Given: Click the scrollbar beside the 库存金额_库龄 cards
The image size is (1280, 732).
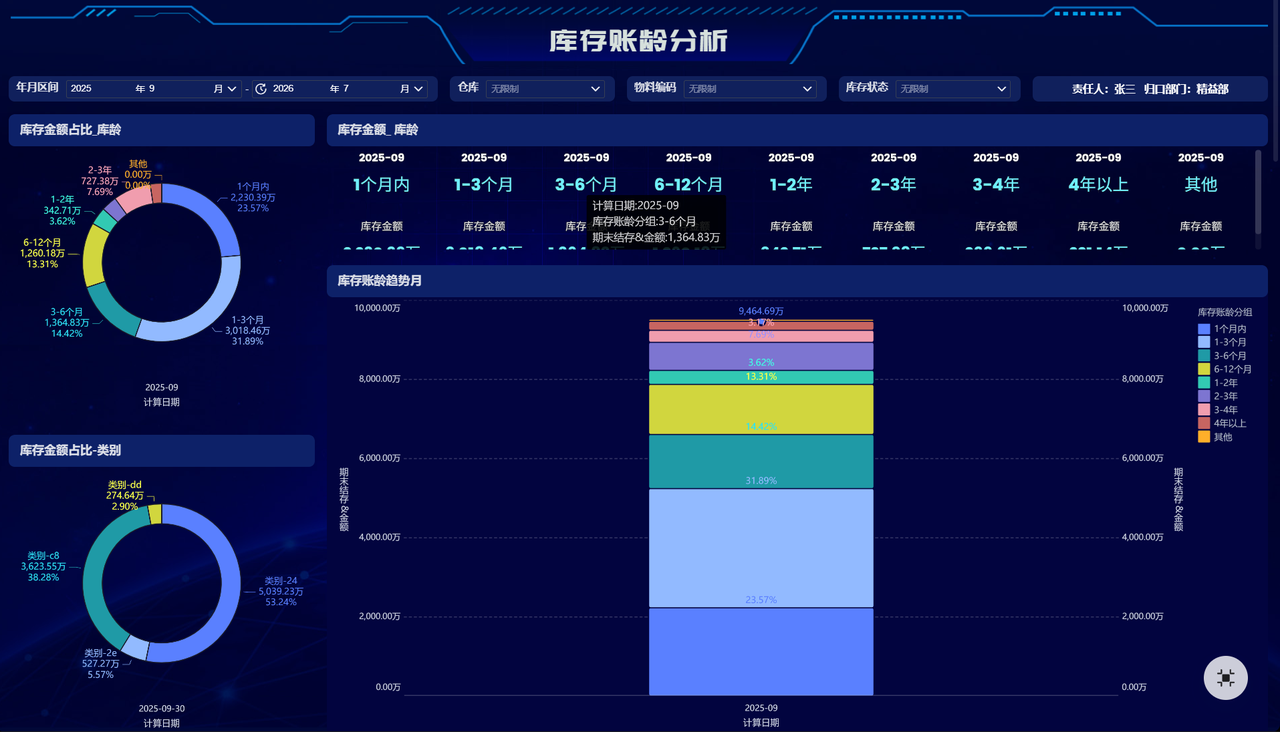Looking at the screenshot, I should pos(1259,192).
